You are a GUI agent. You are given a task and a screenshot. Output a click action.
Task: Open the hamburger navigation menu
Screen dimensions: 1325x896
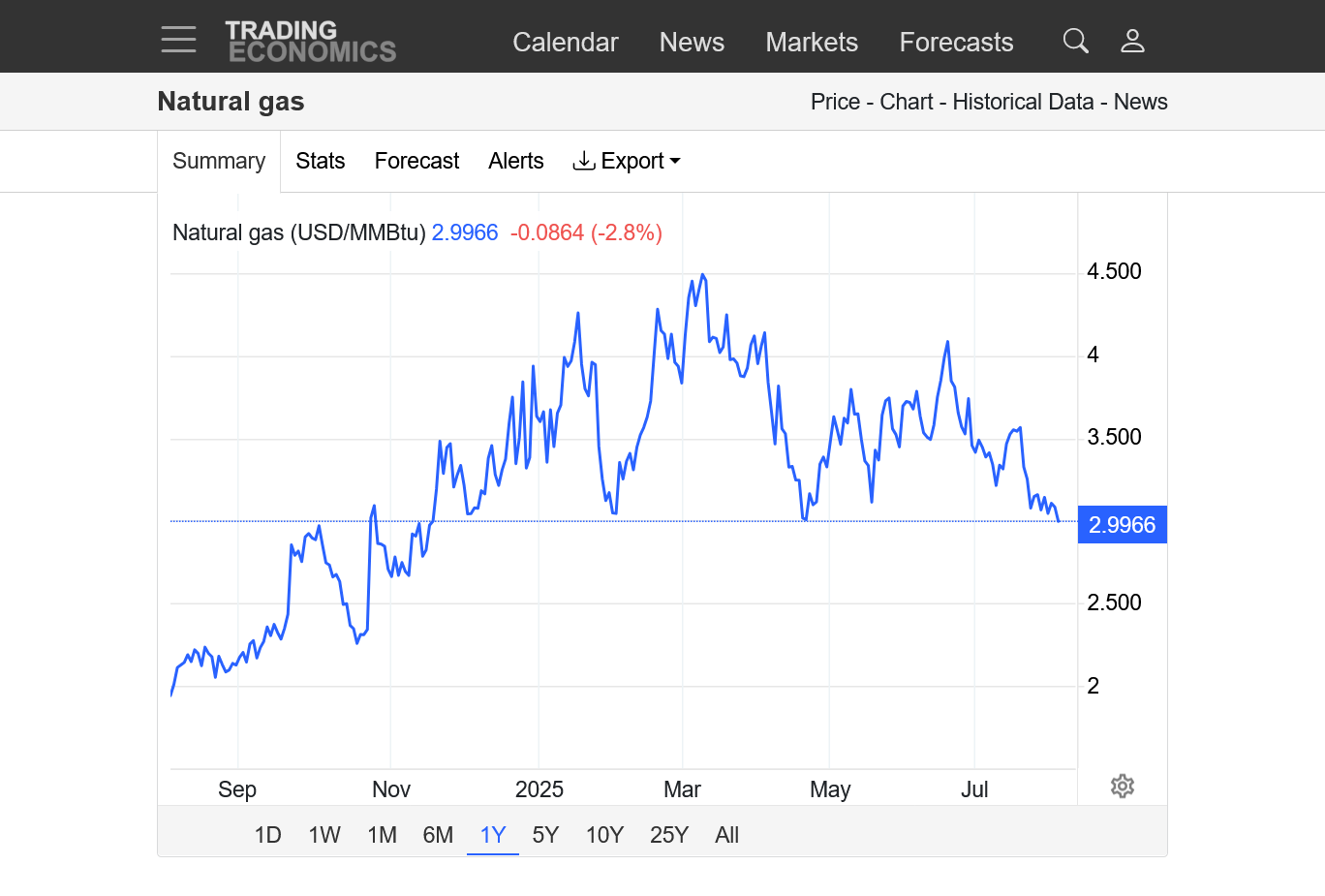178,40
